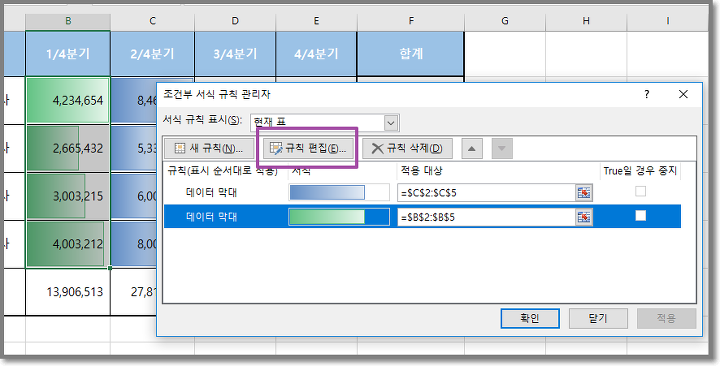Click the help question mark in dialog
The image size is (720, 366).
tap(647, 95)
